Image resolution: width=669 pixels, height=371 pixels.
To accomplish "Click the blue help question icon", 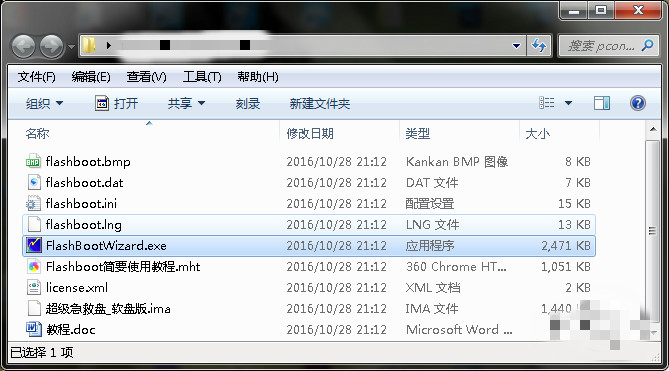I will (637, 103).
